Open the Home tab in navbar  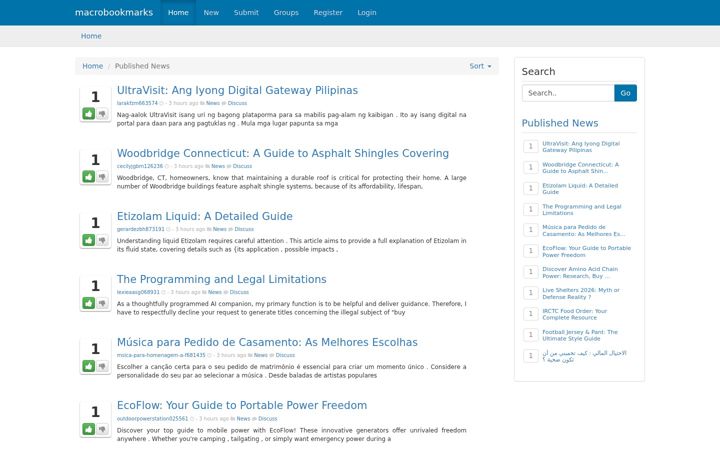(x=178, y=12)
